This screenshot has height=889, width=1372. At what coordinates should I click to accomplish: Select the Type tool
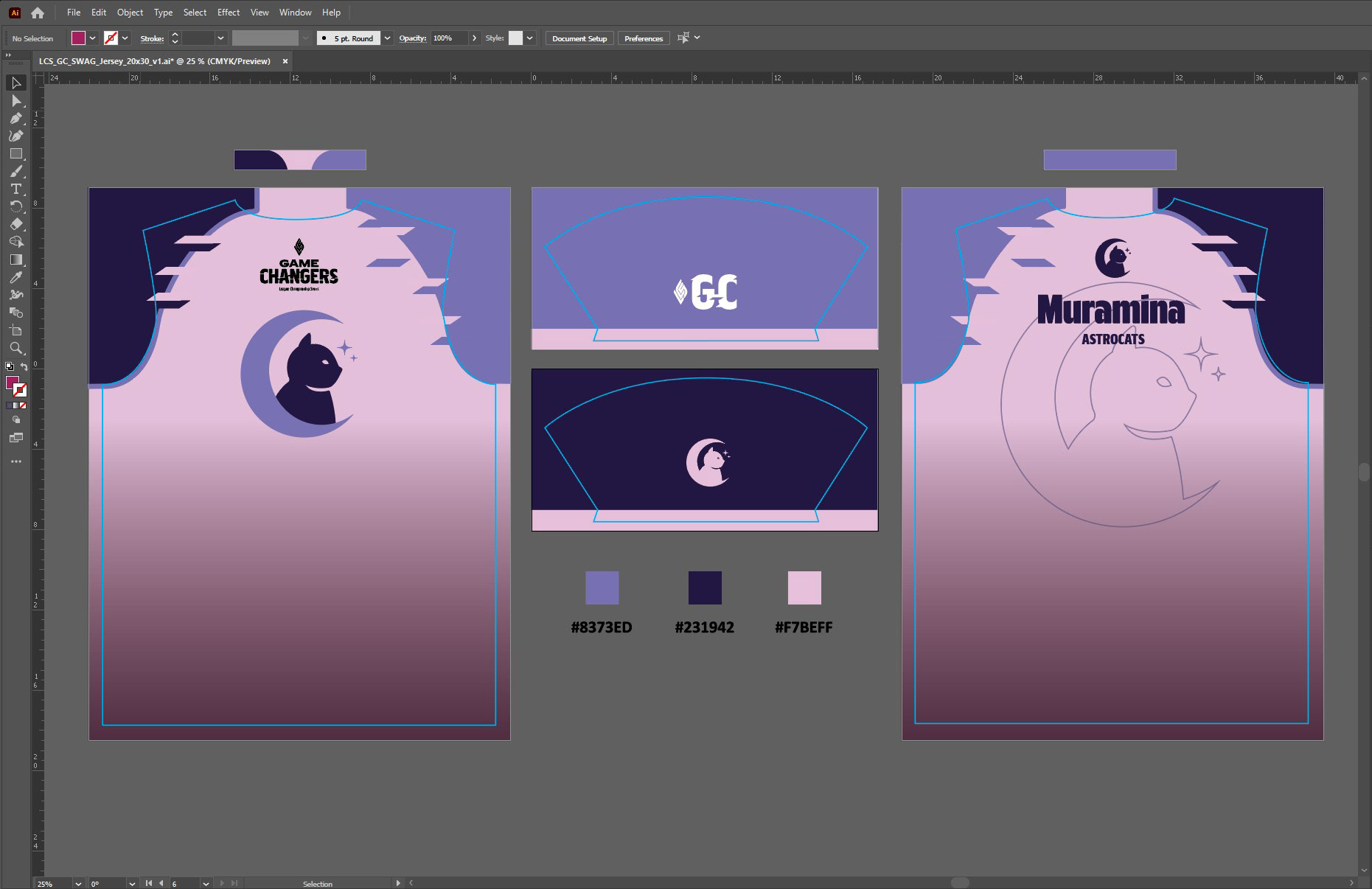[15, 189]
